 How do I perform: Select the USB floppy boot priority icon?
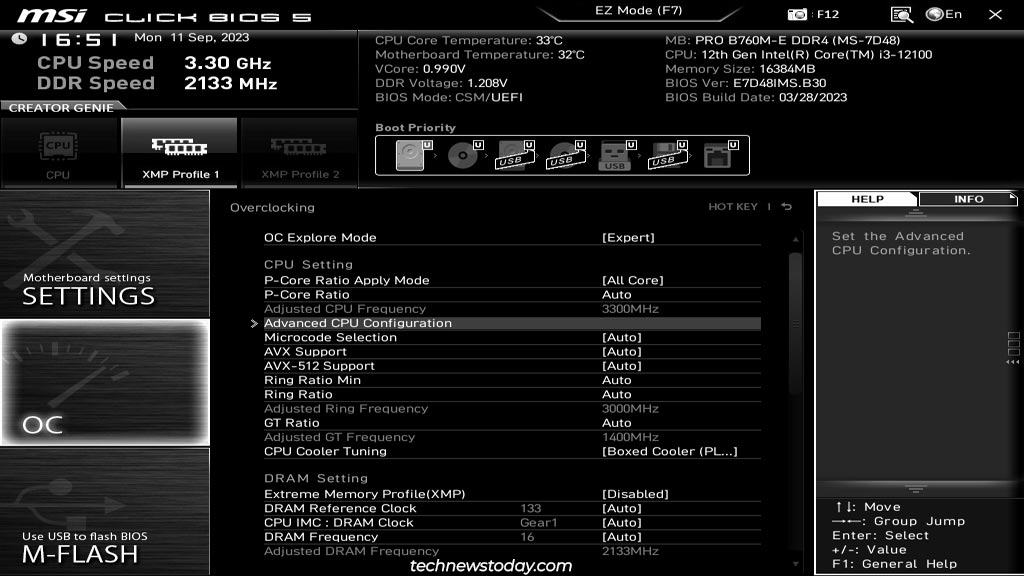pyautogui.click(x=667, y=155)
